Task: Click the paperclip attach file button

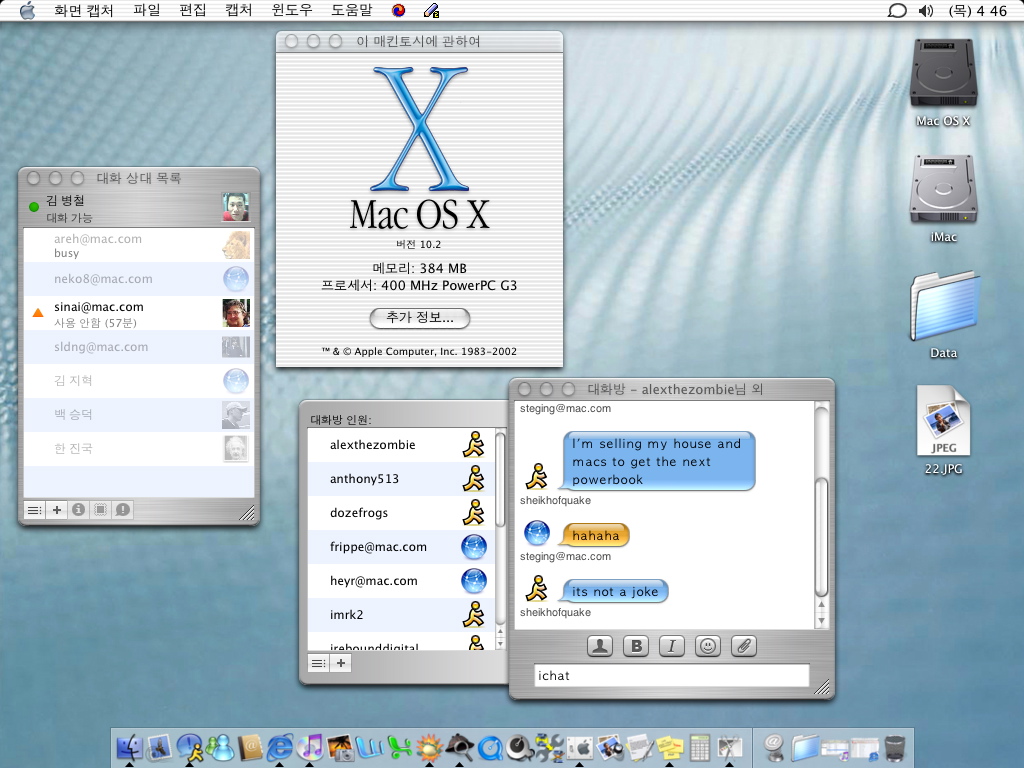Action: pos(743,646)
